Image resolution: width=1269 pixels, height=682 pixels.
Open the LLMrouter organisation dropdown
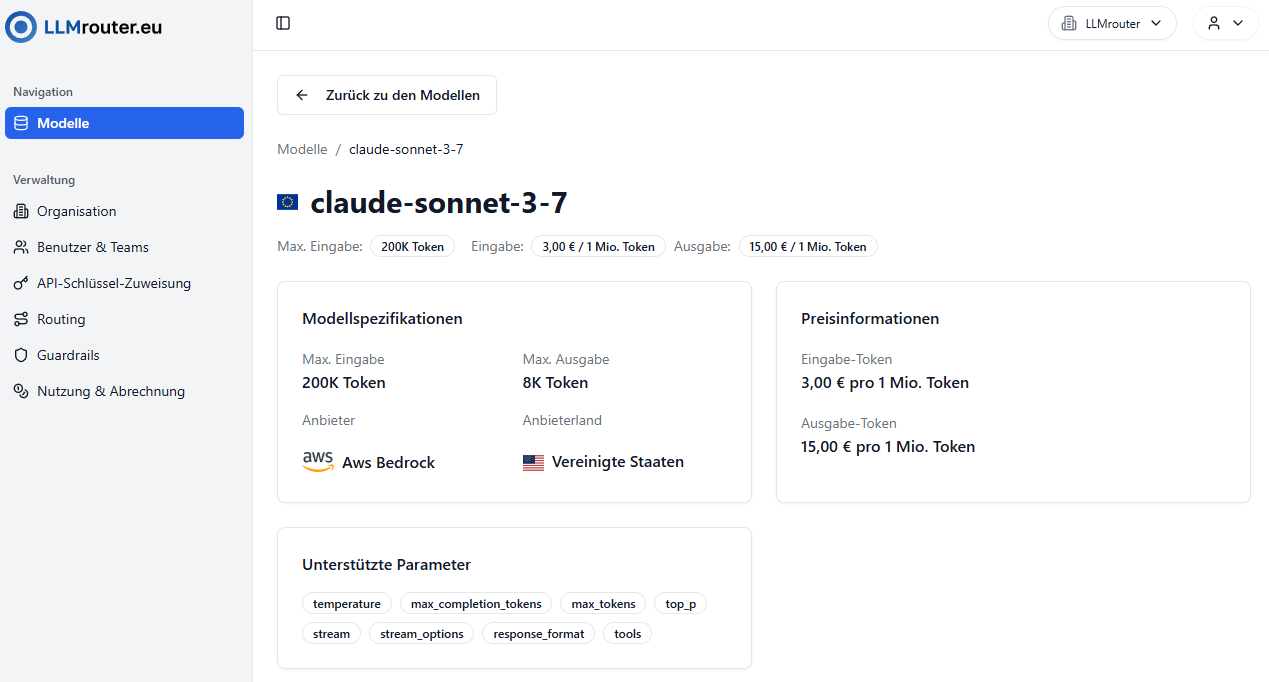(1112, 23)
